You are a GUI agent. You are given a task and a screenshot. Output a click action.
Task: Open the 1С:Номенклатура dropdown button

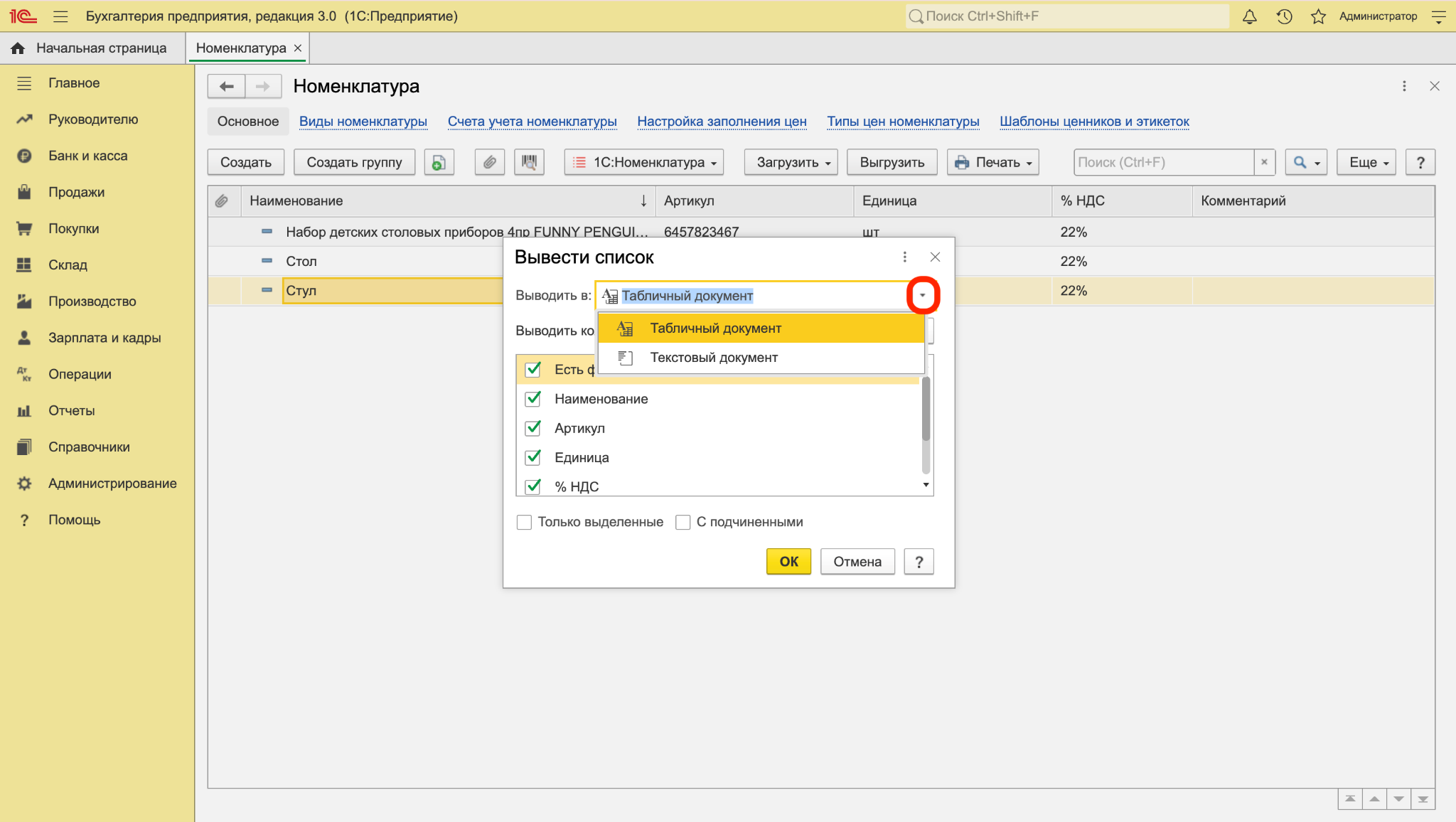pyautogui.click(x=644, y=162)
